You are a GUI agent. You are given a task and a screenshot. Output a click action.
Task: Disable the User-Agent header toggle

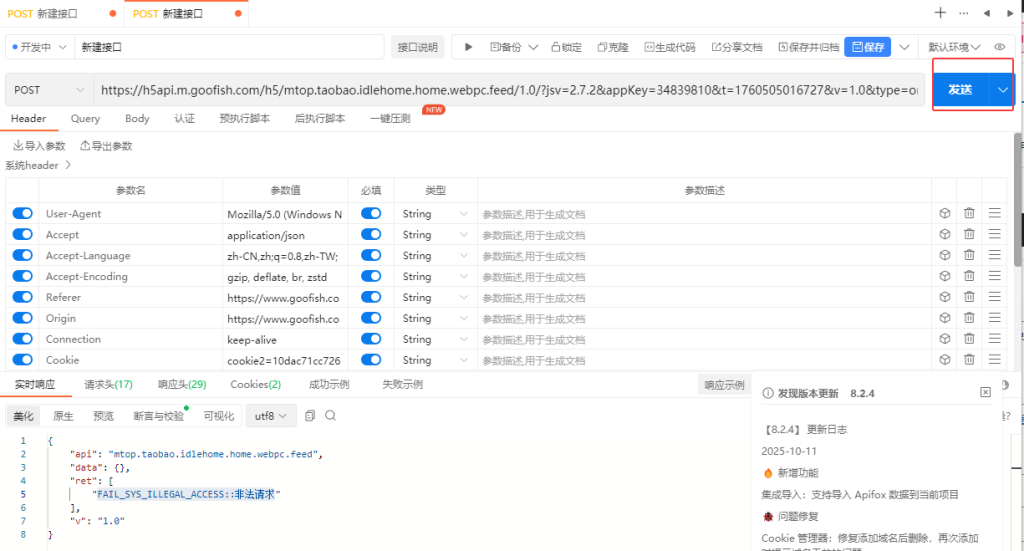click(22, 213)
